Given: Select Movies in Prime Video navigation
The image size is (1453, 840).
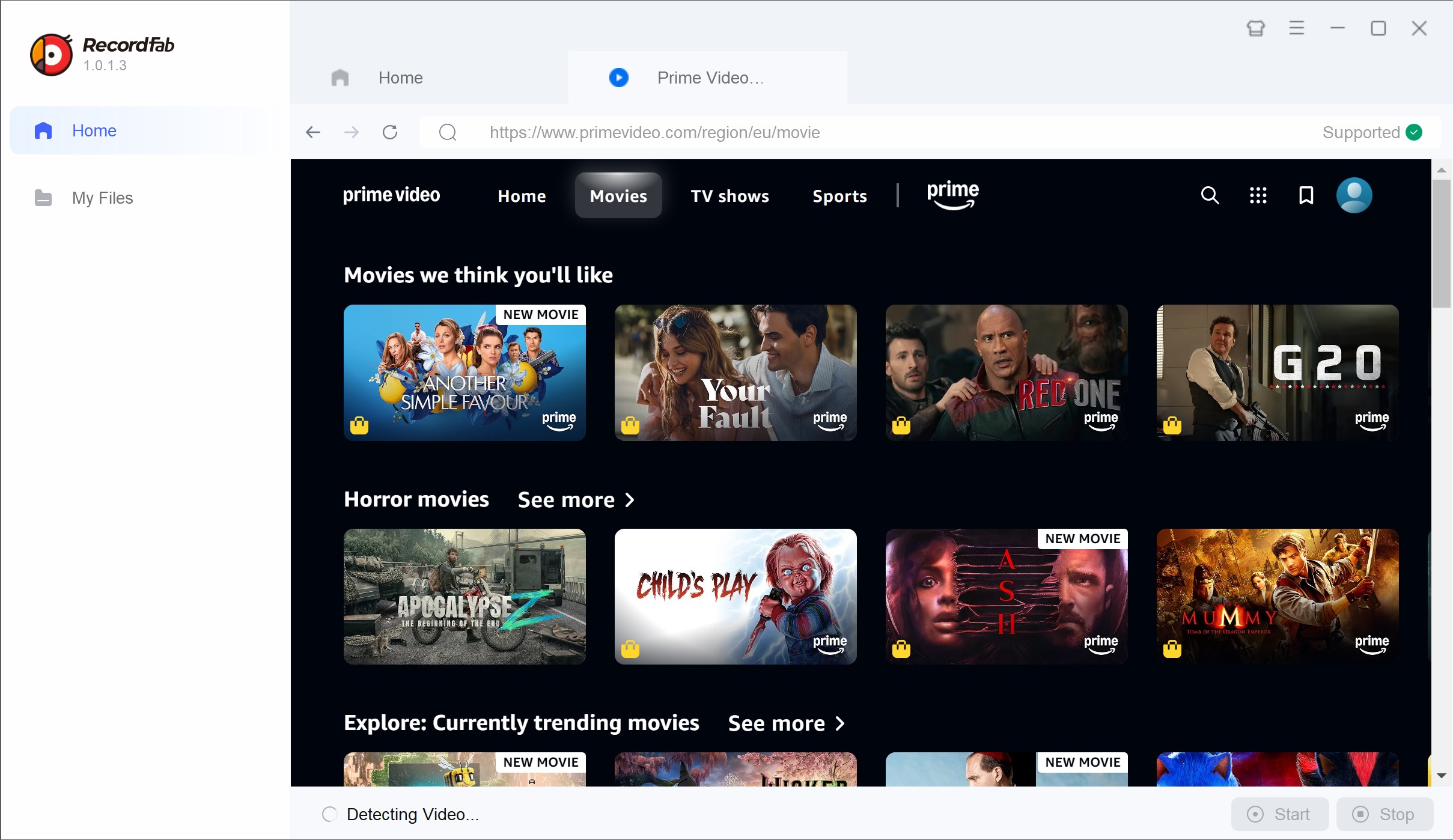Looking at the screenshot, I should pyautogui.click(x=618, y=196).
